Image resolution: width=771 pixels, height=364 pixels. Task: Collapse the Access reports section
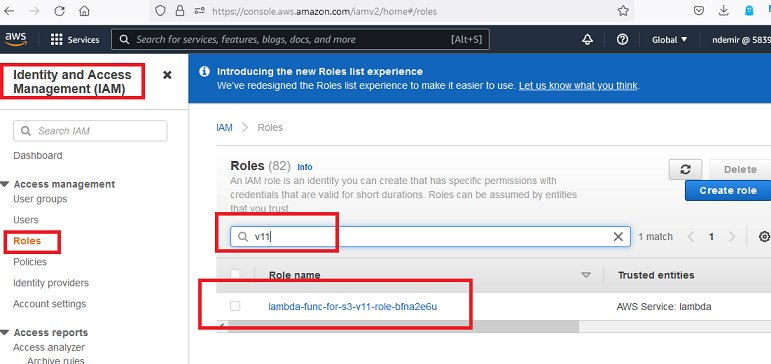tap(5, 333)
